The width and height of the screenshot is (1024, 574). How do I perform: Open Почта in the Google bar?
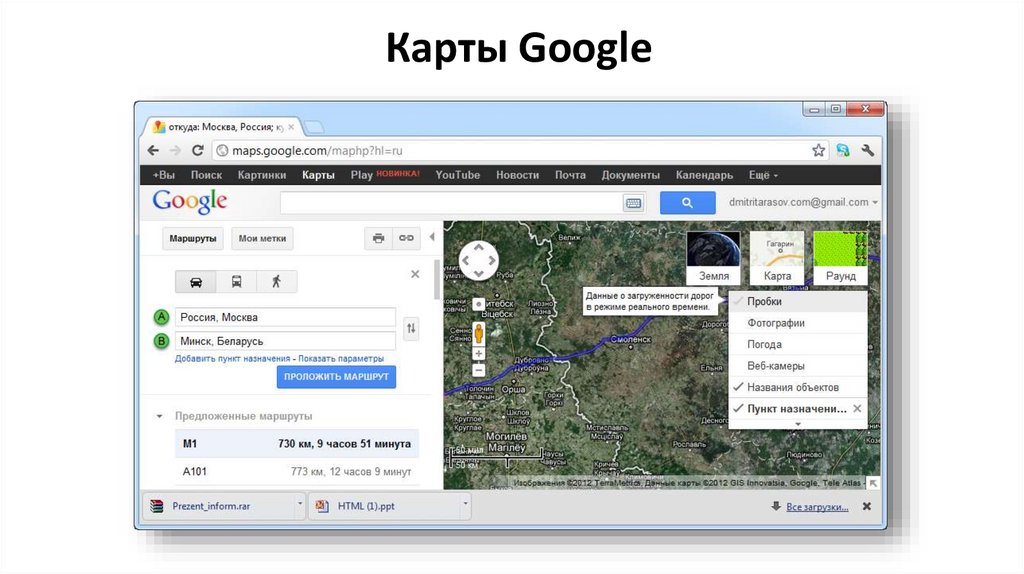click(x=570, y=175)
